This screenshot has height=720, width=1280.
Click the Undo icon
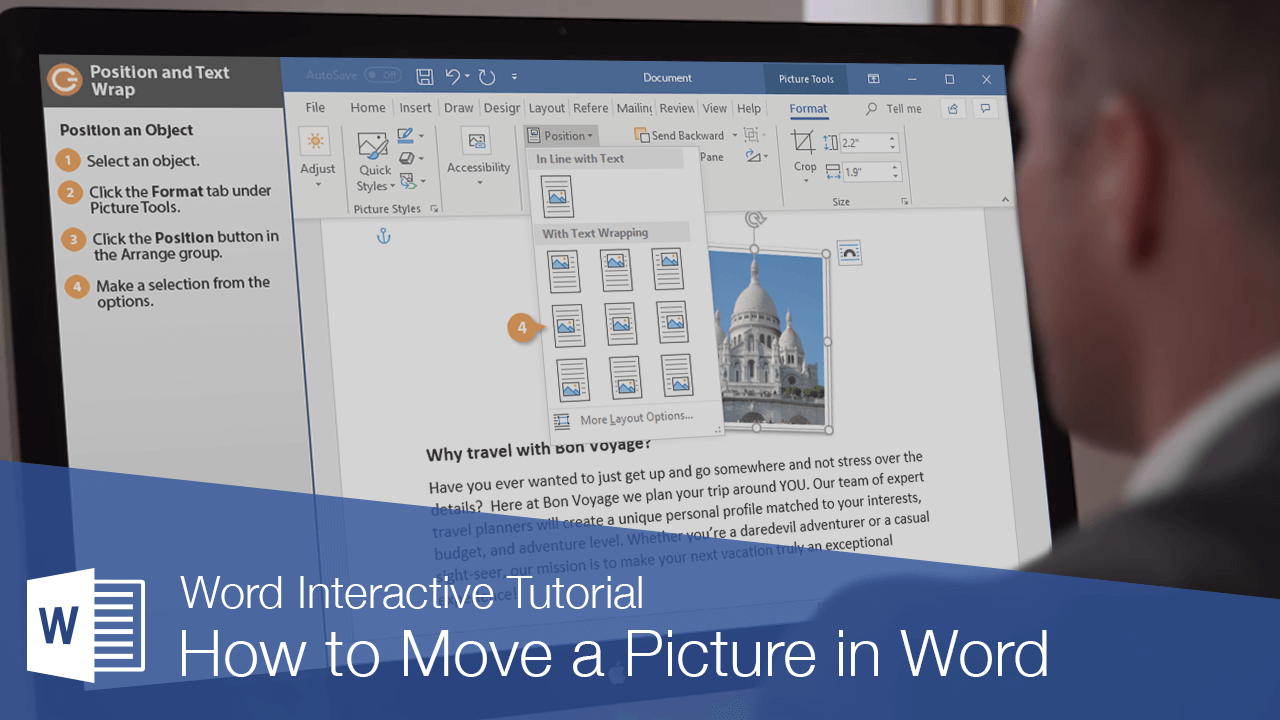click(453, 76)
